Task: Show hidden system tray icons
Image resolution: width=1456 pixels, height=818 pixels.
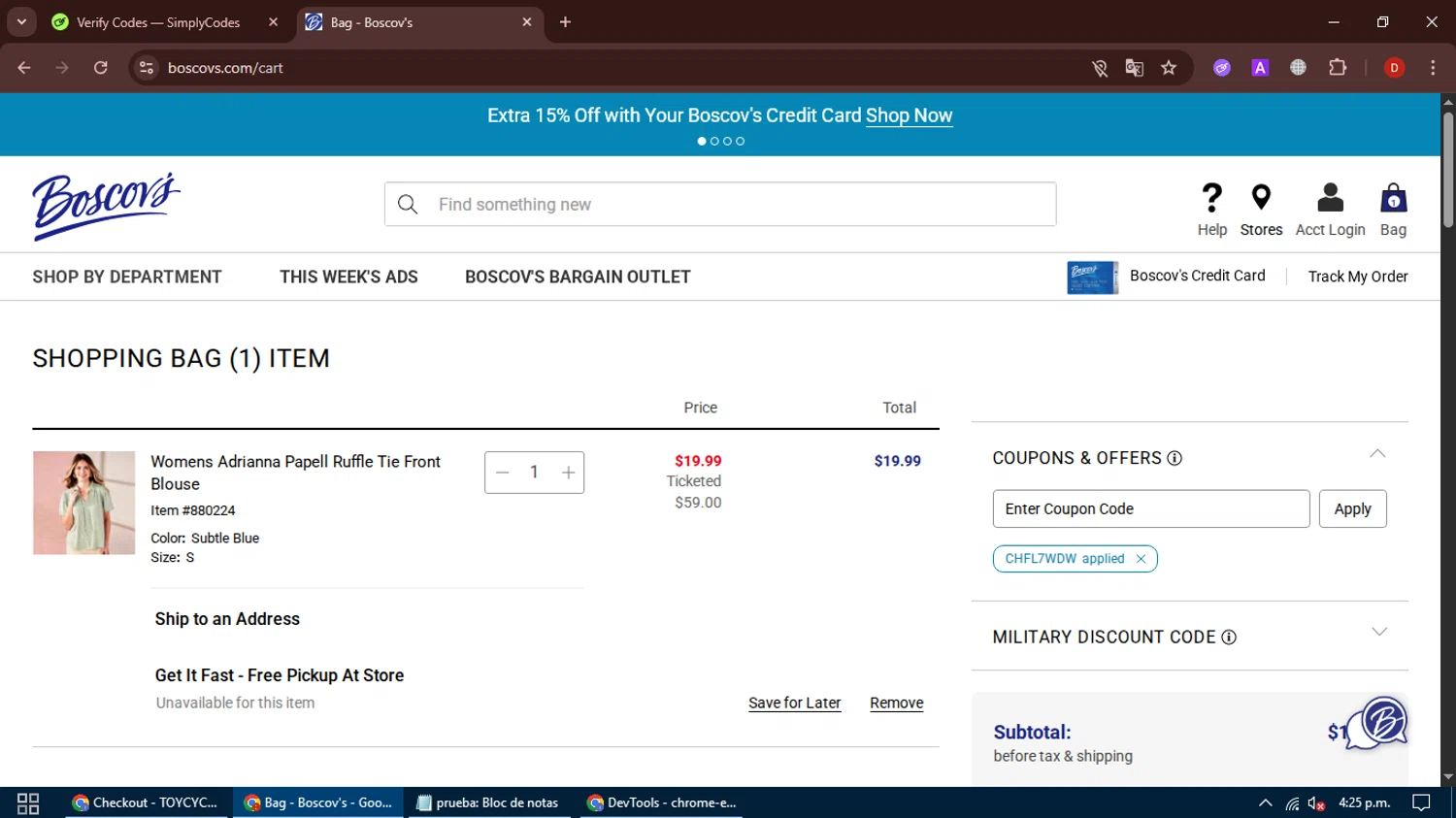Action: pos(1265,803)
